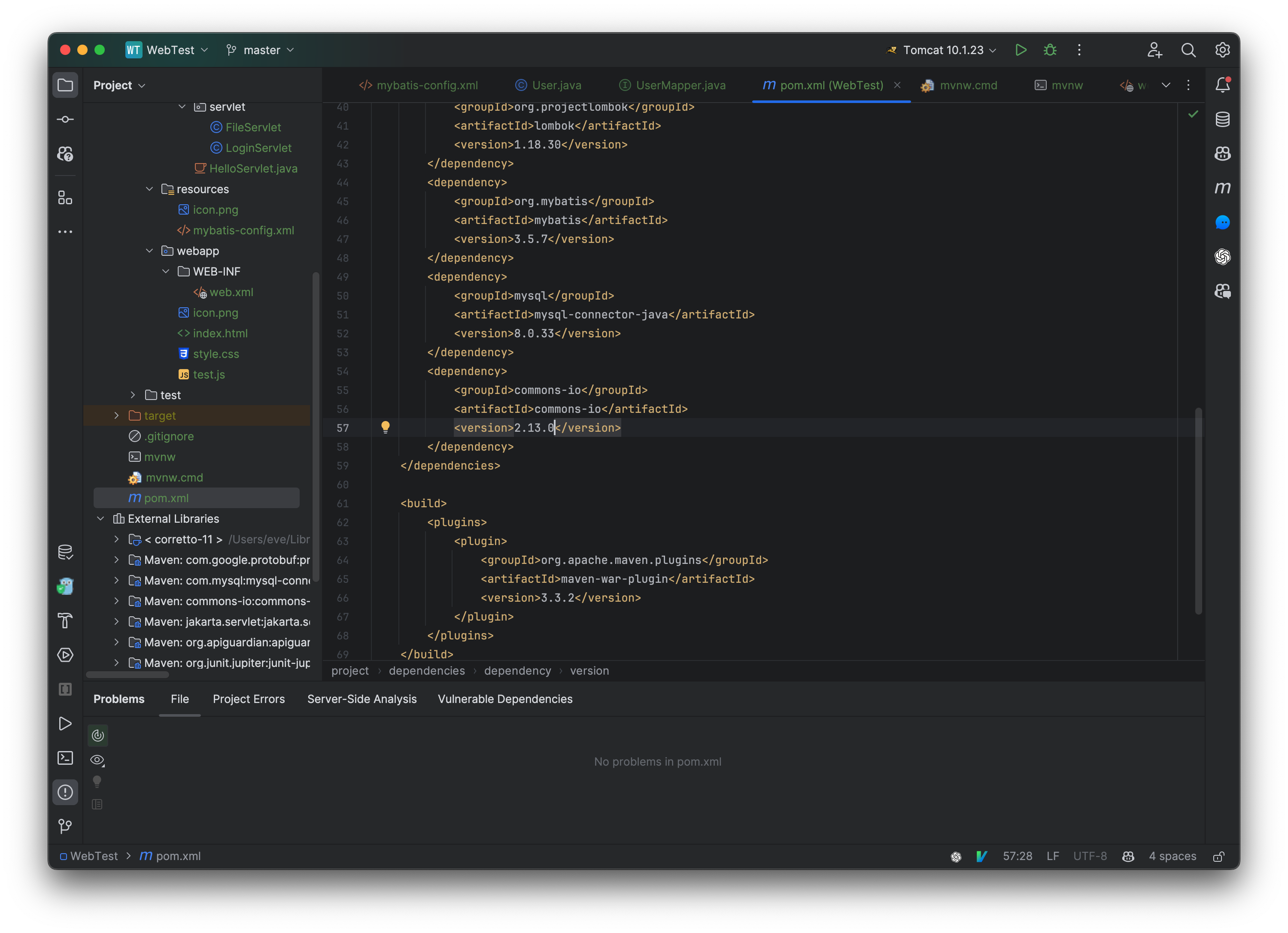Open the Terminal tool window
The width and height of the screenshot is (1288, 933).
point(65,758)
